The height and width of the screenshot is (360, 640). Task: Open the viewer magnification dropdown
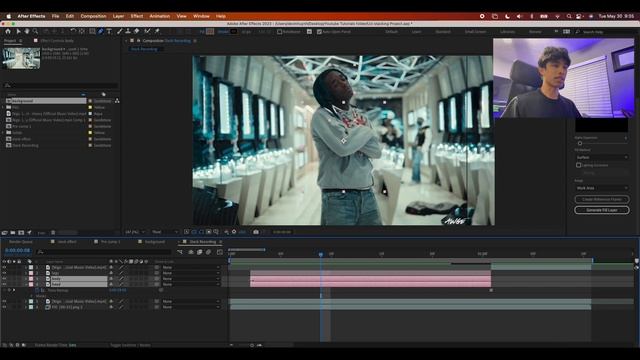[135, 232]
